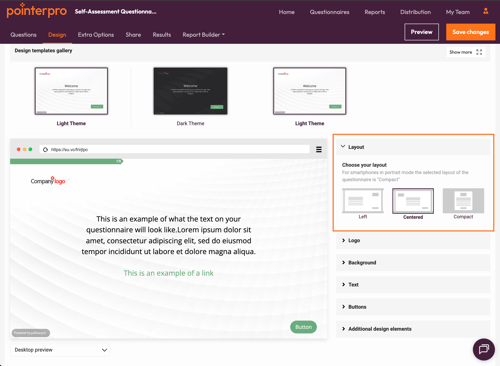Image resolution: width=500 pixels, height=366 pixels.
Task: Click the Powered by pointerpro badge
Action: 31,333
